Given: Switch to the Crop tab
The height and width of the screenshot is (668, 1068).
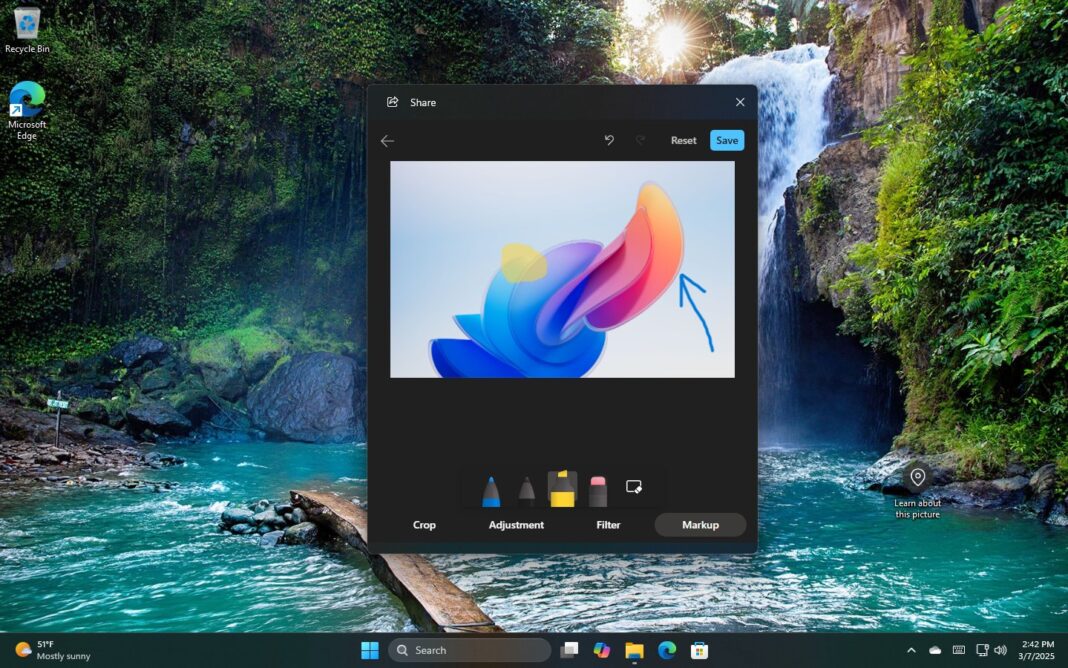Looking at the screenshot, I should click(x=424, y=524).
